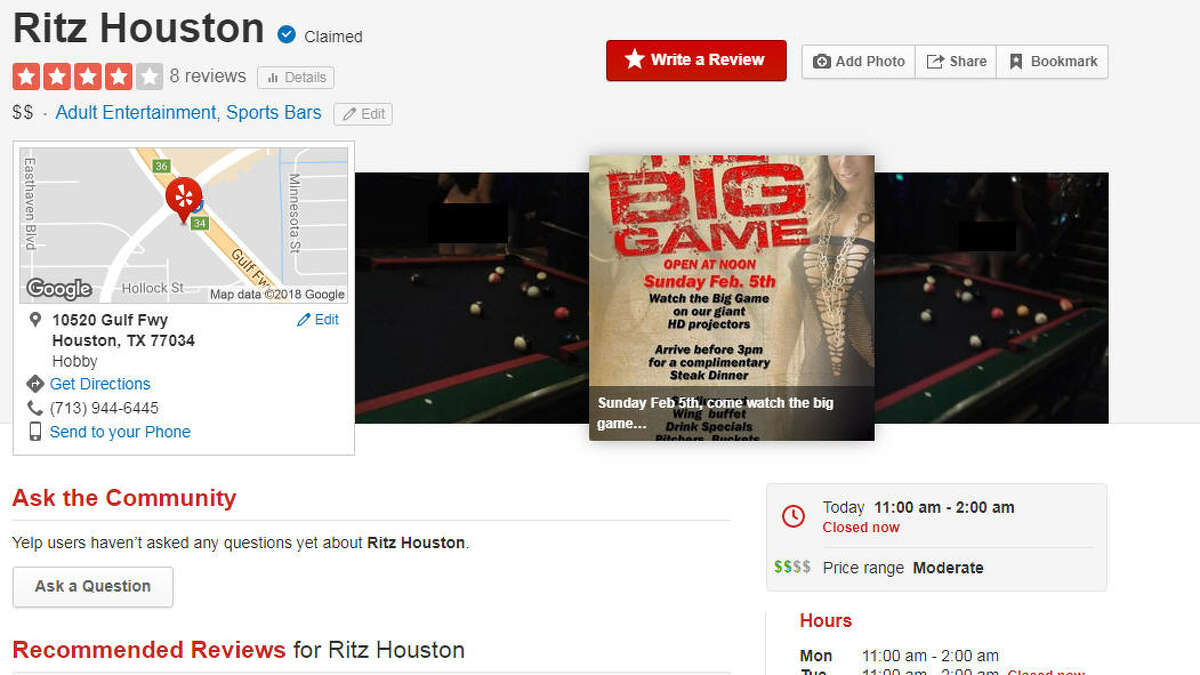The height and width of the screenshot is (675, 1200).
Task: Click the Add Photo camera icon
Action: pyautogui.click(x=824, y=61)
